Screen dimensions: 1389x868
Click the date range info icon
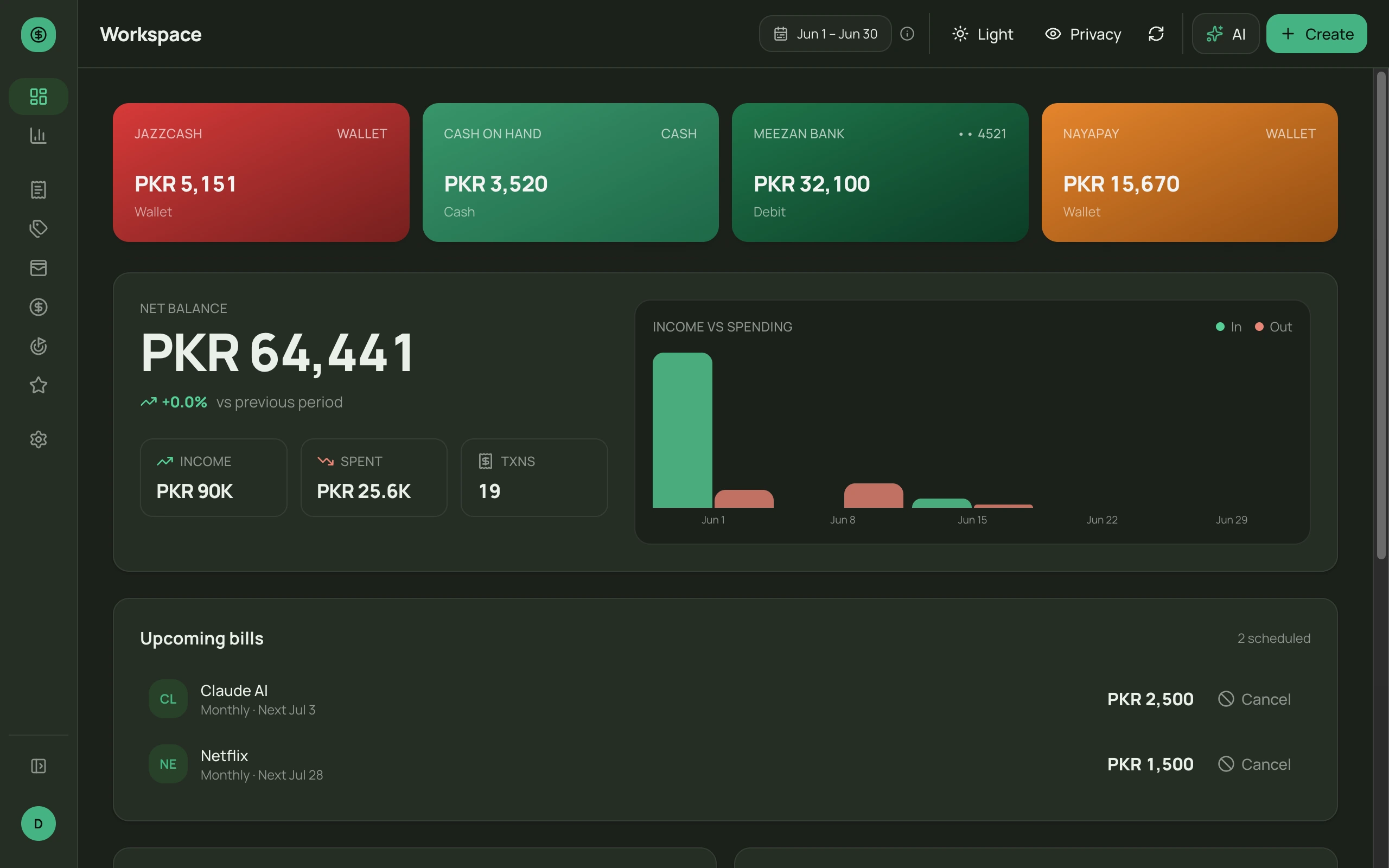click(907, 34)
